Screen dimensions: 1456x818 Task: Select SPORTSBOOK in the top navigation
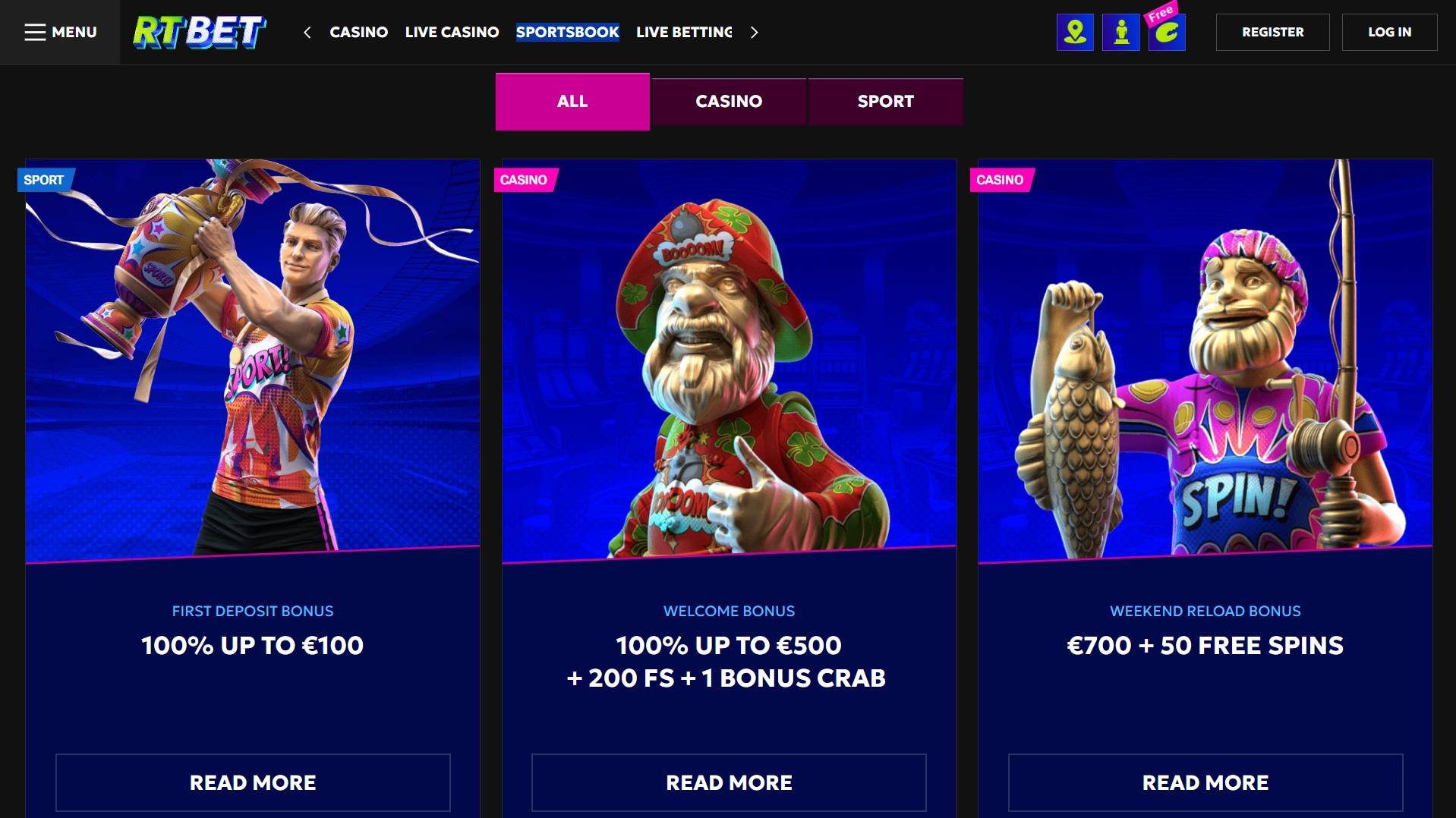coord(567,32)
